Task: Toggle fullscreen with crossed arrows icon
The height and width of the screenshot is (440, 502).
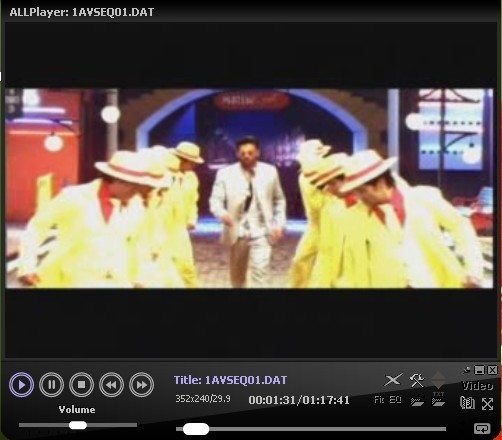Action: pyautogui.click(x=487, y=404)
